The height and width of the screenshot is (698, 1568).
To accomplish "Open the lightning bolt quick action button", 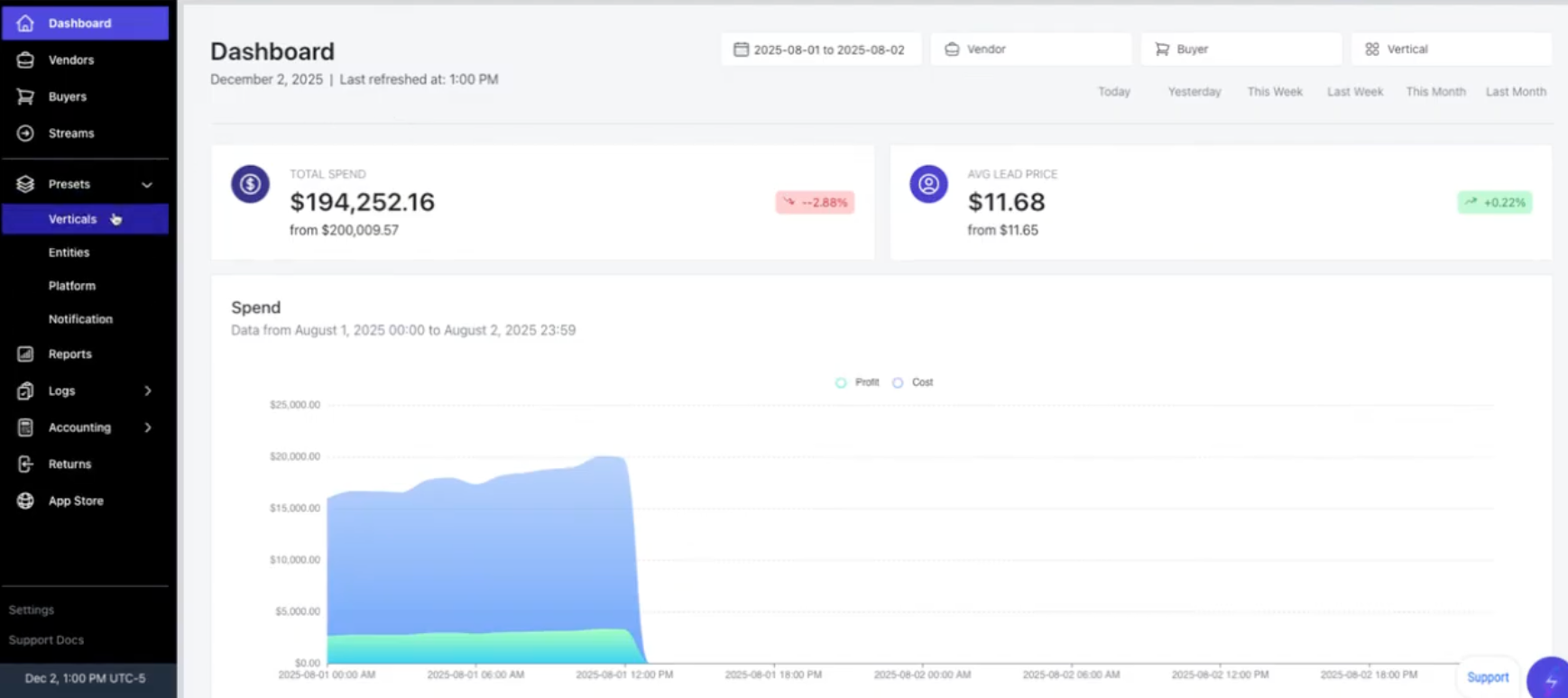I will click(x=1550, y=681).
